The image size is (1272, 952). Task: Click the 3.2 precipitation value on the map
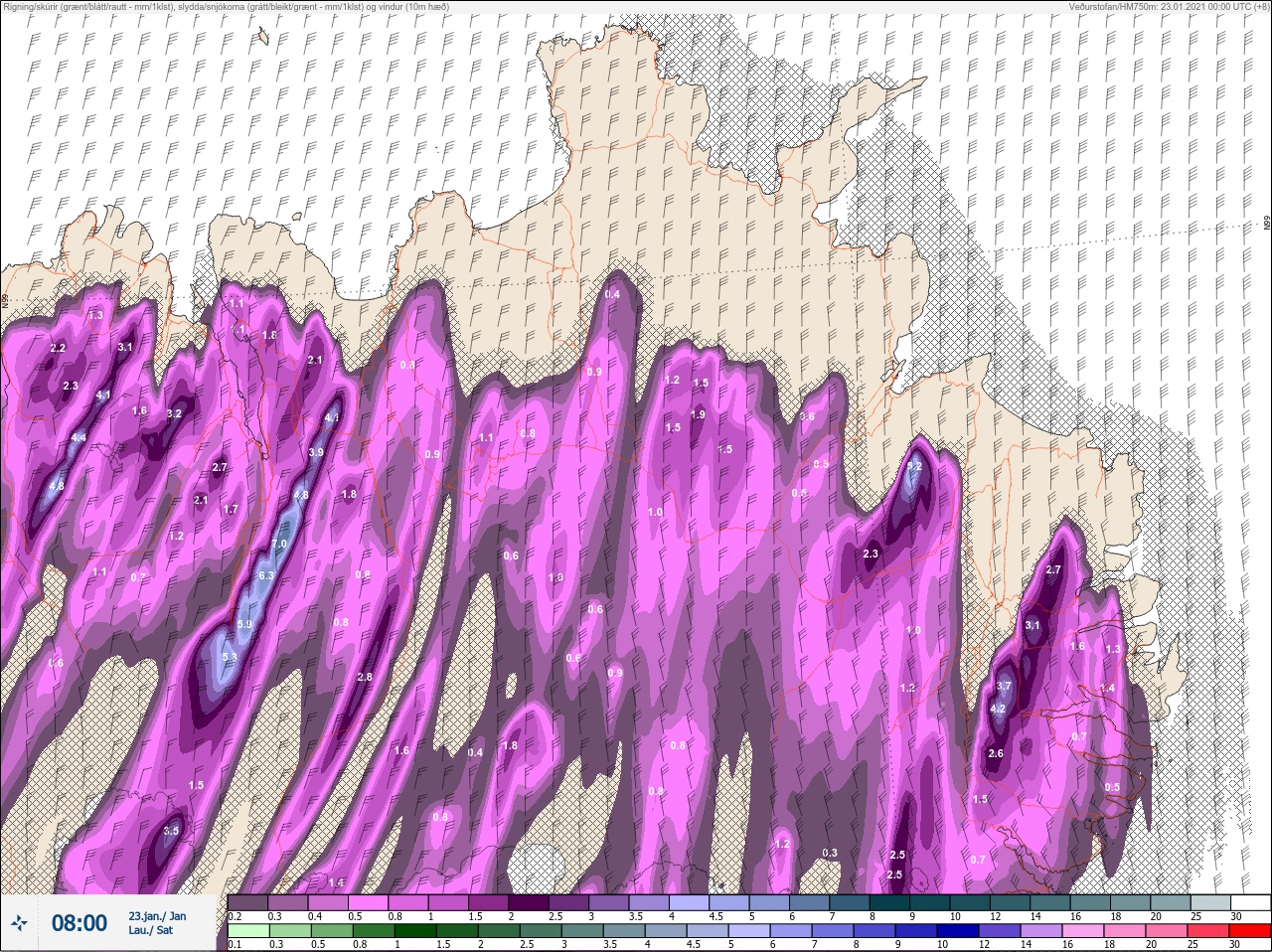pyautogui.click(x=174, y=414)
